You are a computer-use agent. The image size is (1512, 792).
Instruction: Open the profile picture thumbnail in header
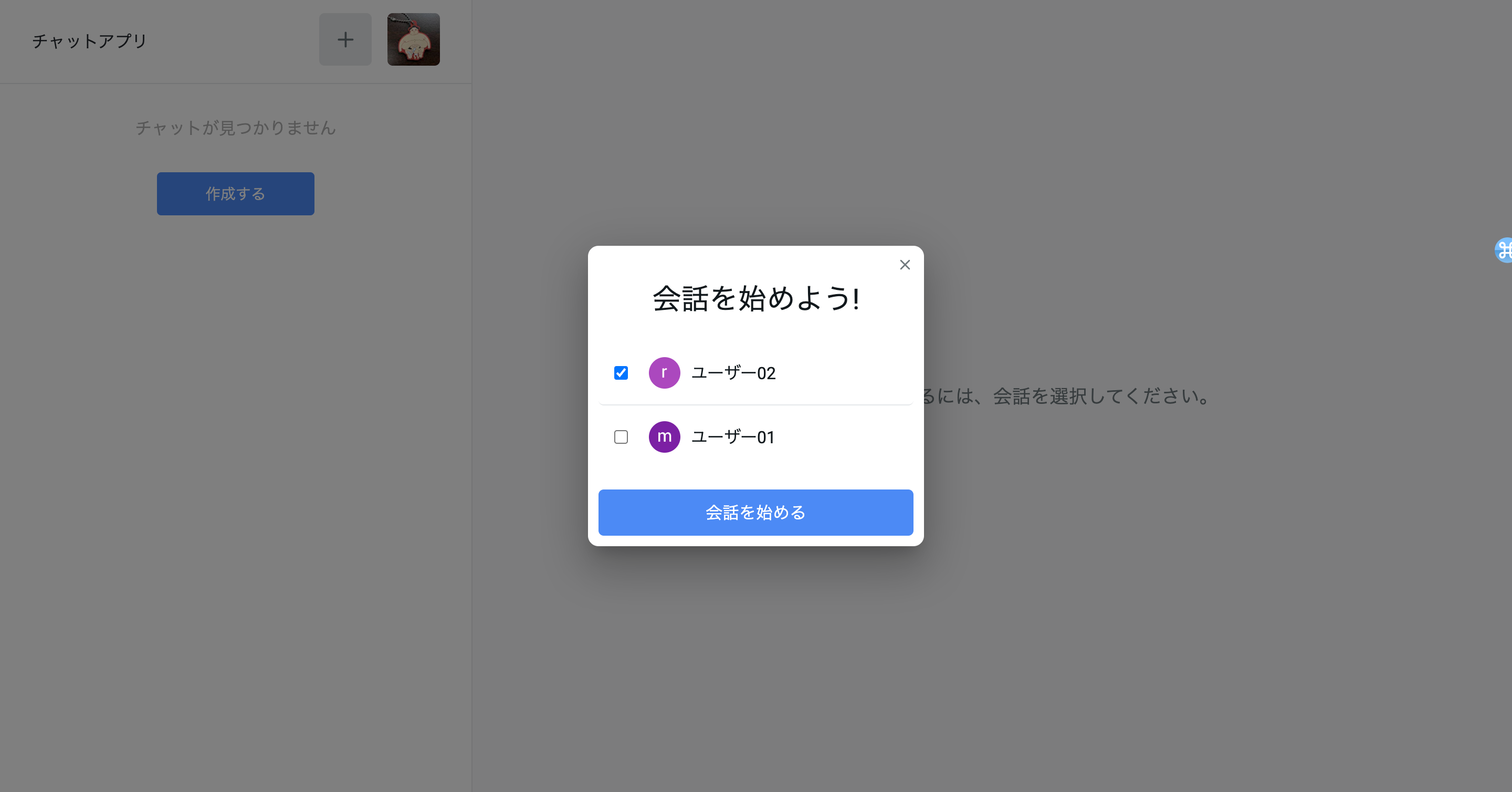pos(413,39)
